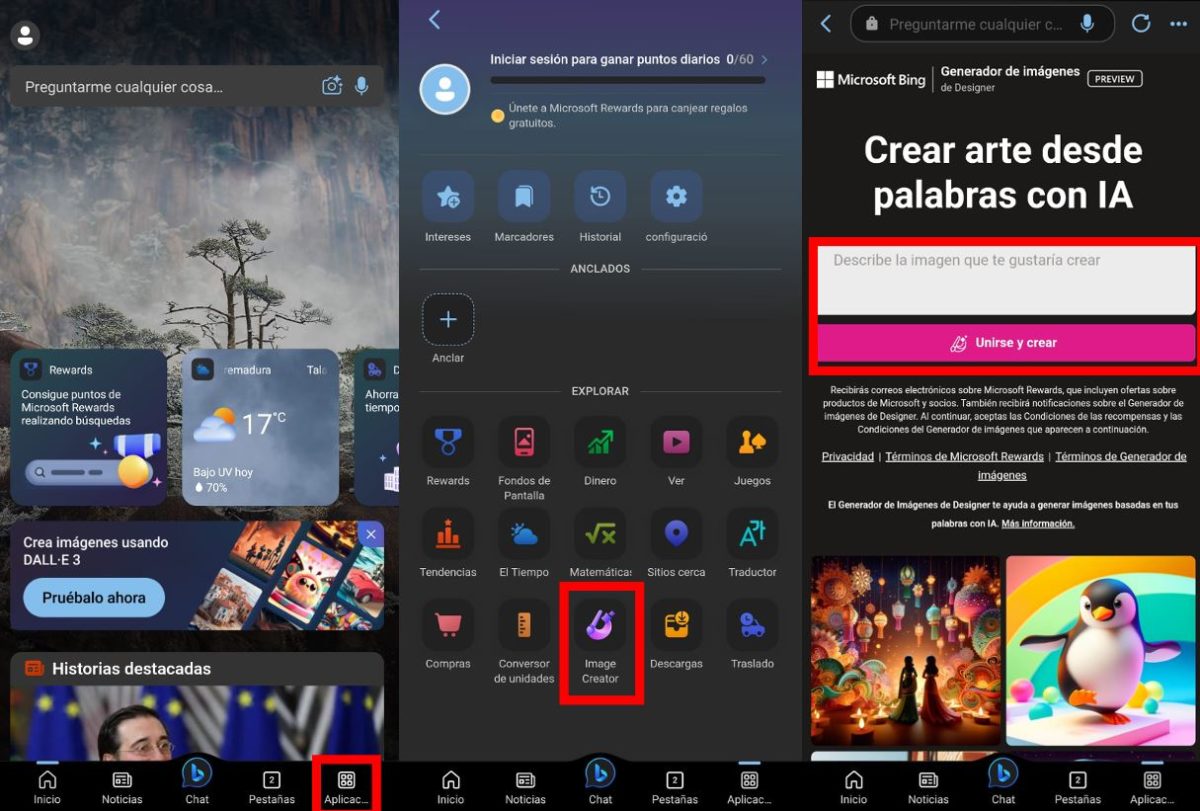Reload the Image Creator page

tap(1140, 23)
